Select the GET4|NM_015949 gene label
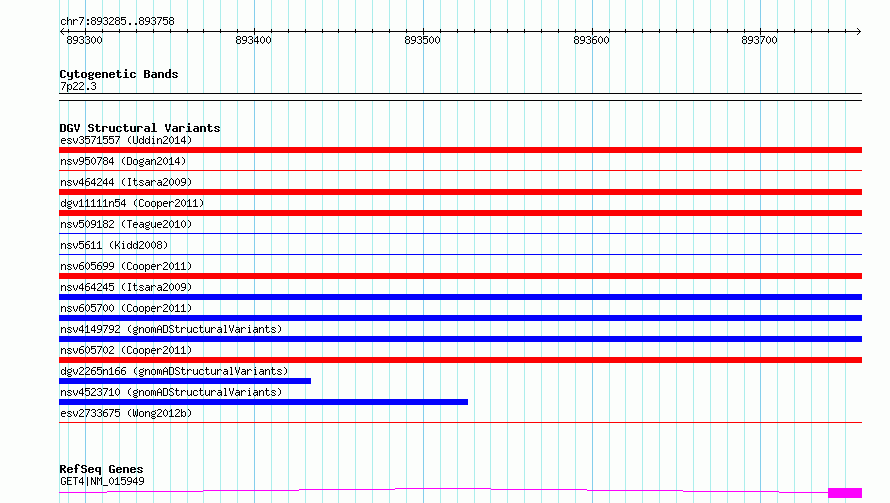The image size is (890, 503). (102, 481)
